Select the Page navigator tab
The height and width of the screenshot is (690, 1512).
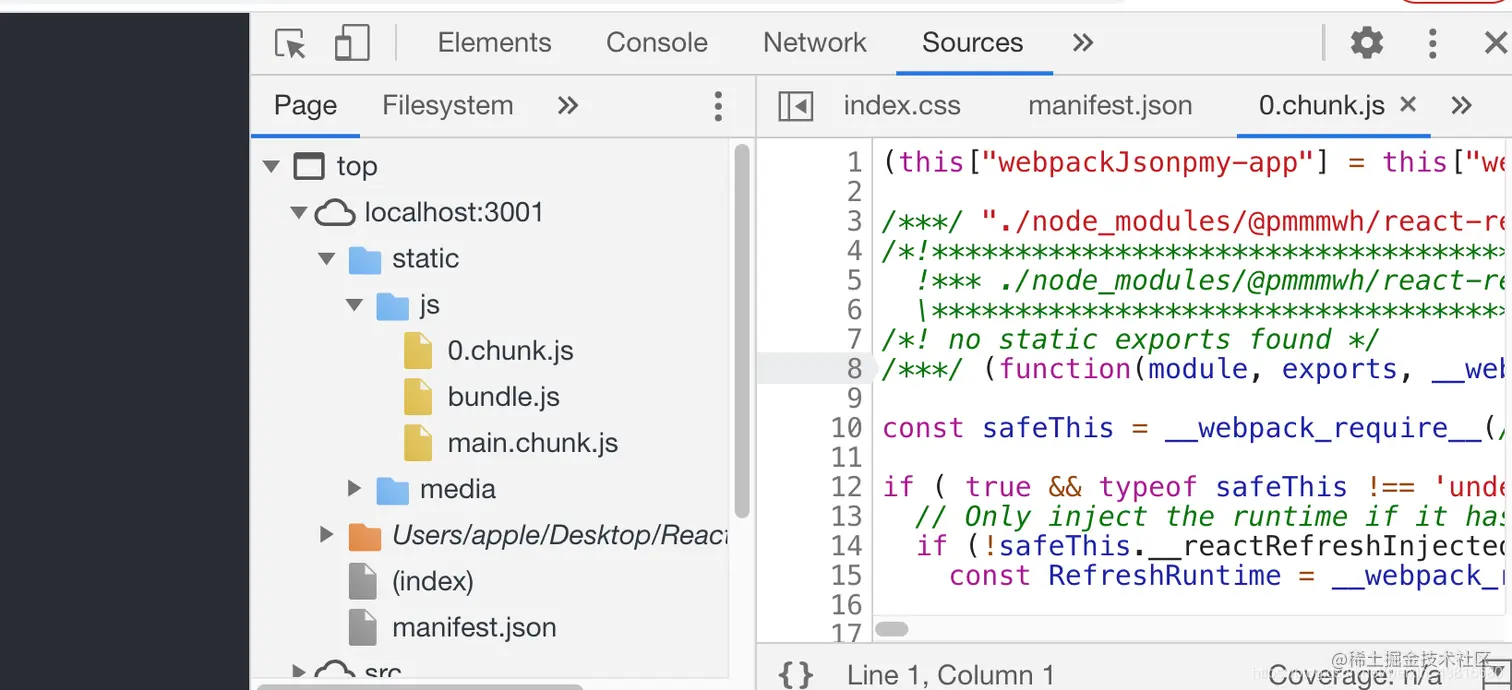coord(305,106)
